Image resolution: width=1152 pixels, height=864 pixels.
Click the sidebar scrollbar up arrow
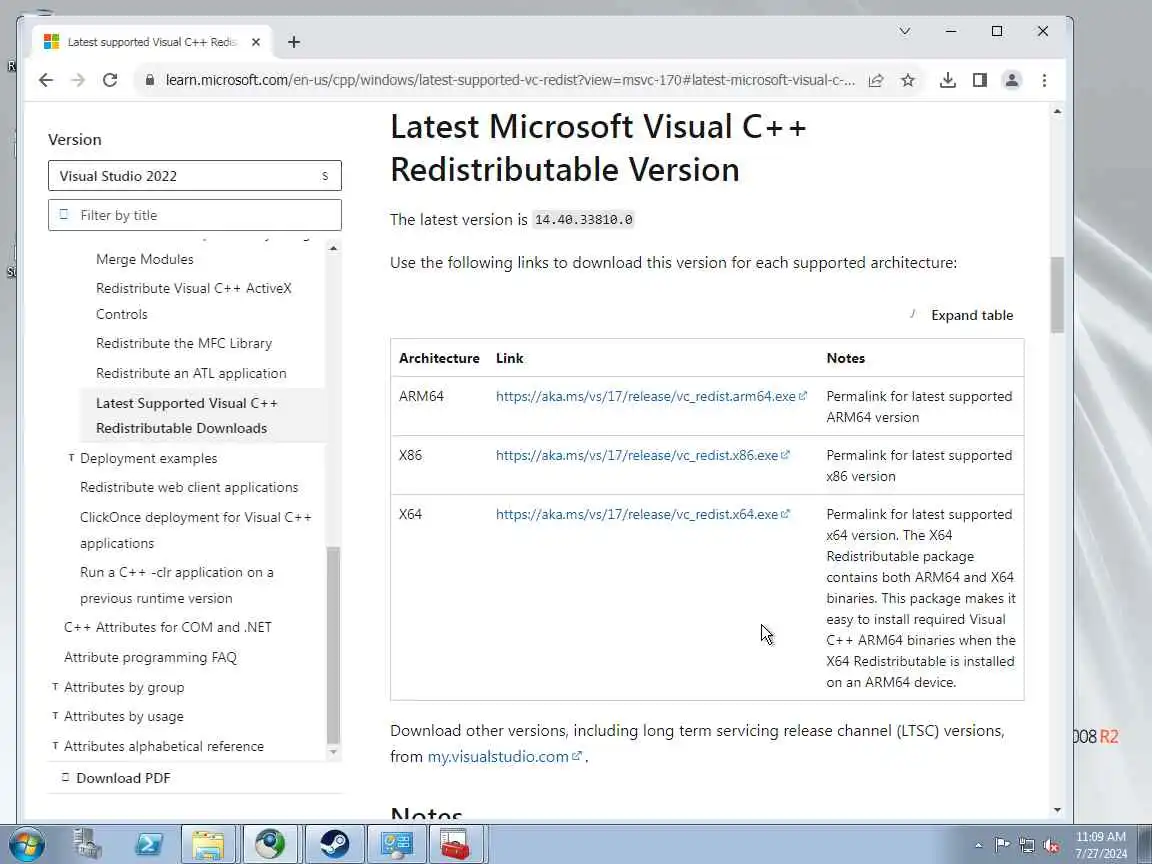pos(334,248)
